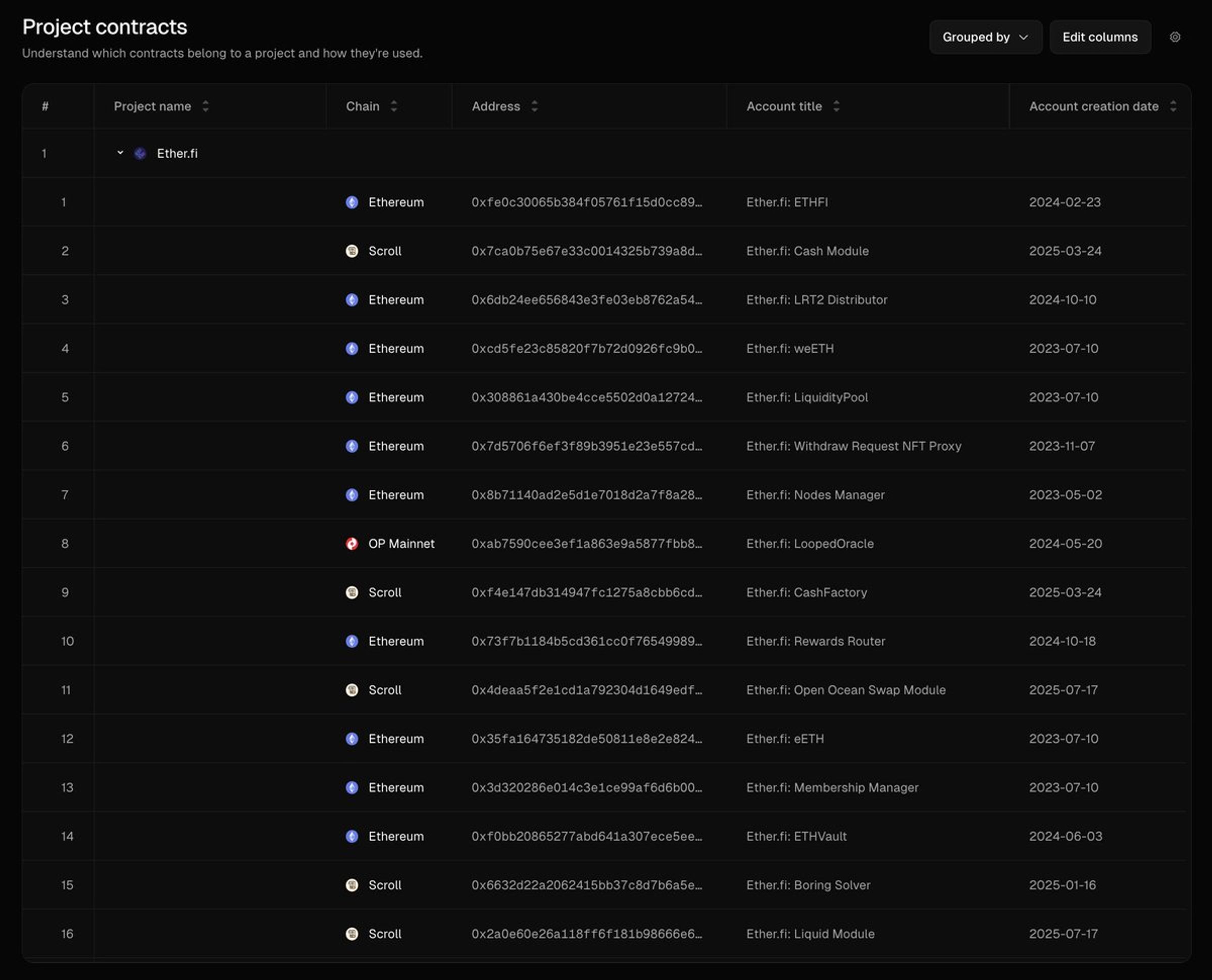Click the Ether.fi: Membership Manager title
The image size is (1212, 980).
point(832,788)
